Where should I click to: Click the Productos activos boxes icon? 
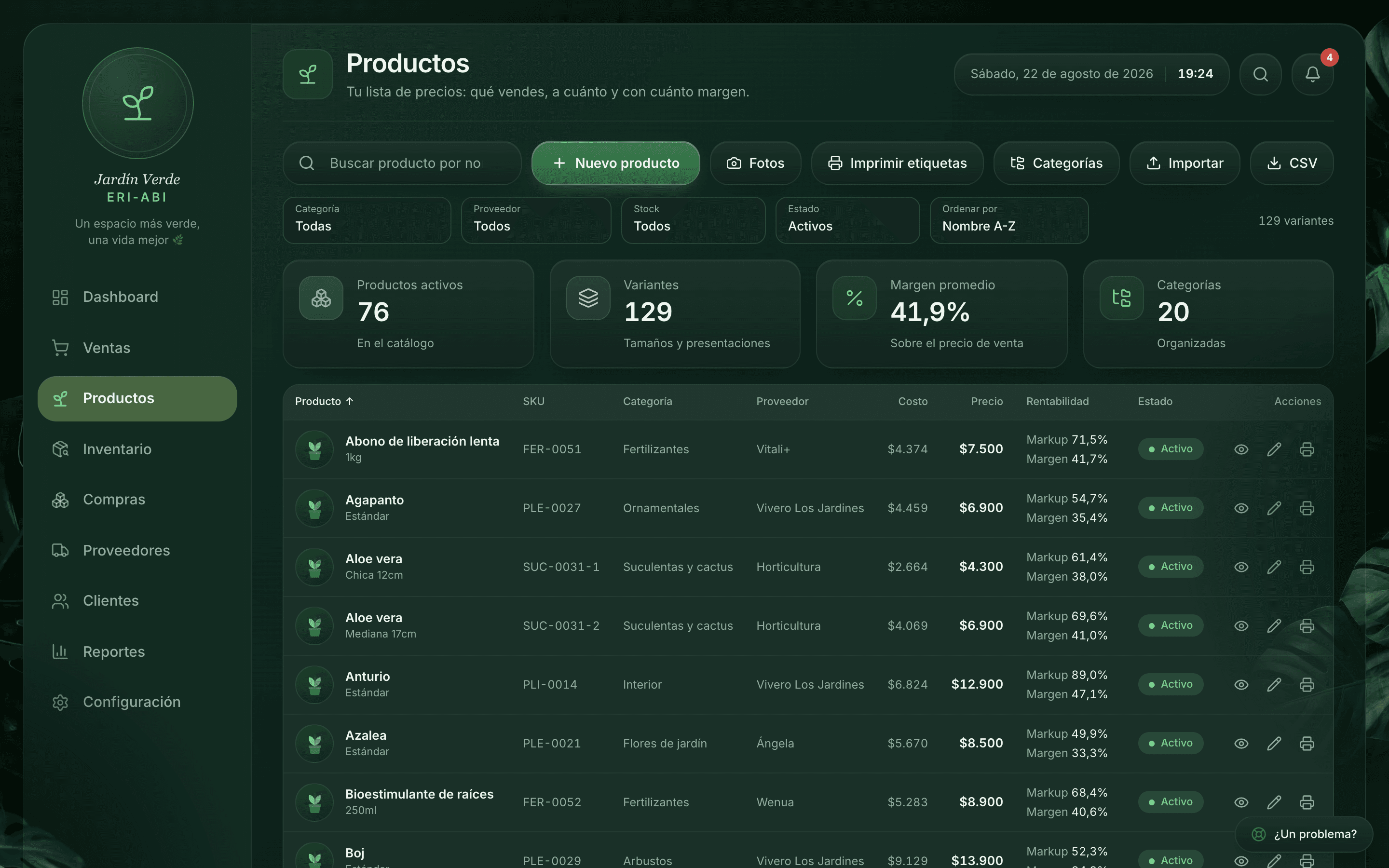(x=321, y=298)
